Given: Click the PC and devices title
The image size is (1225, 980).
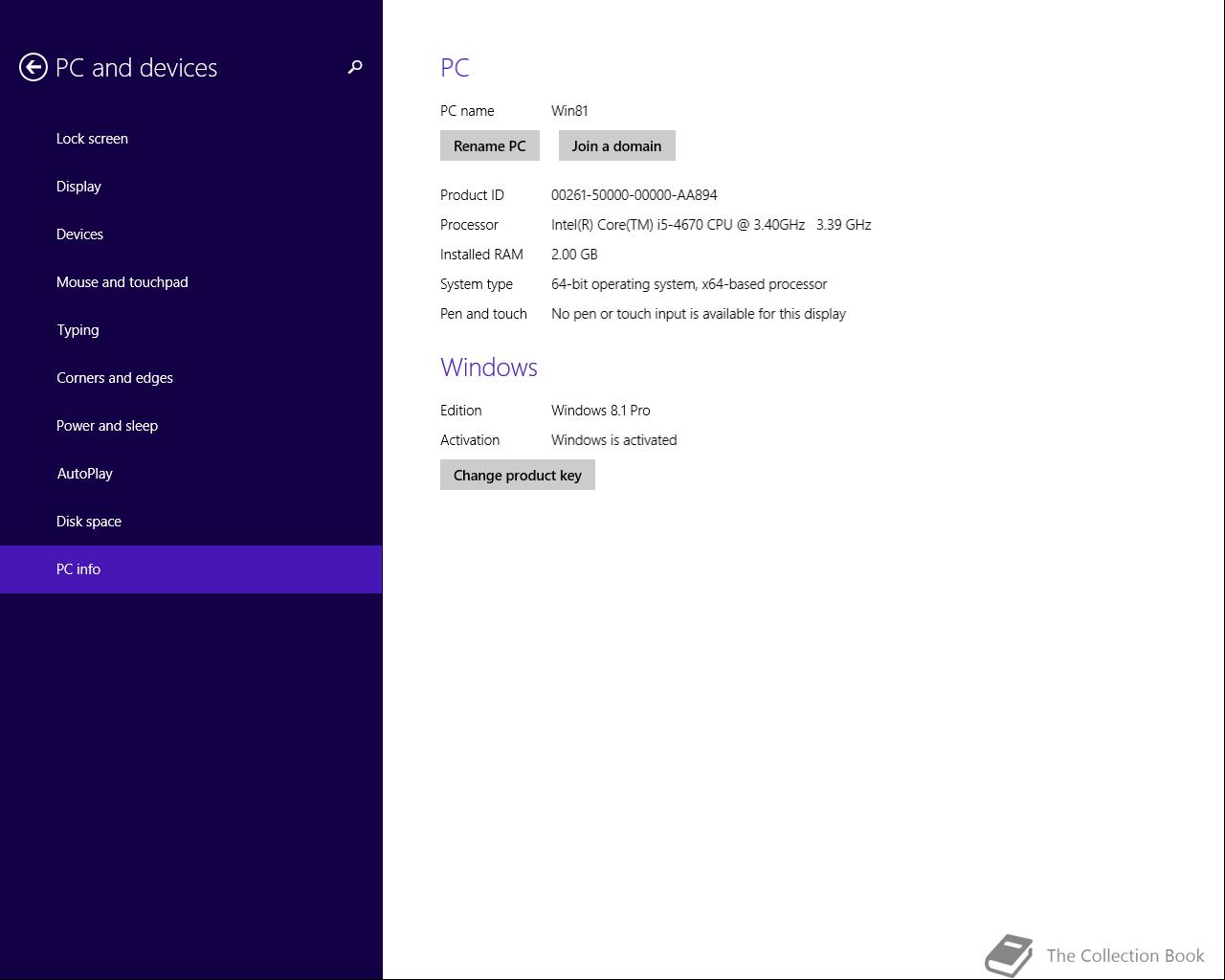Looking at the screenshot, I should pos(136,68).
